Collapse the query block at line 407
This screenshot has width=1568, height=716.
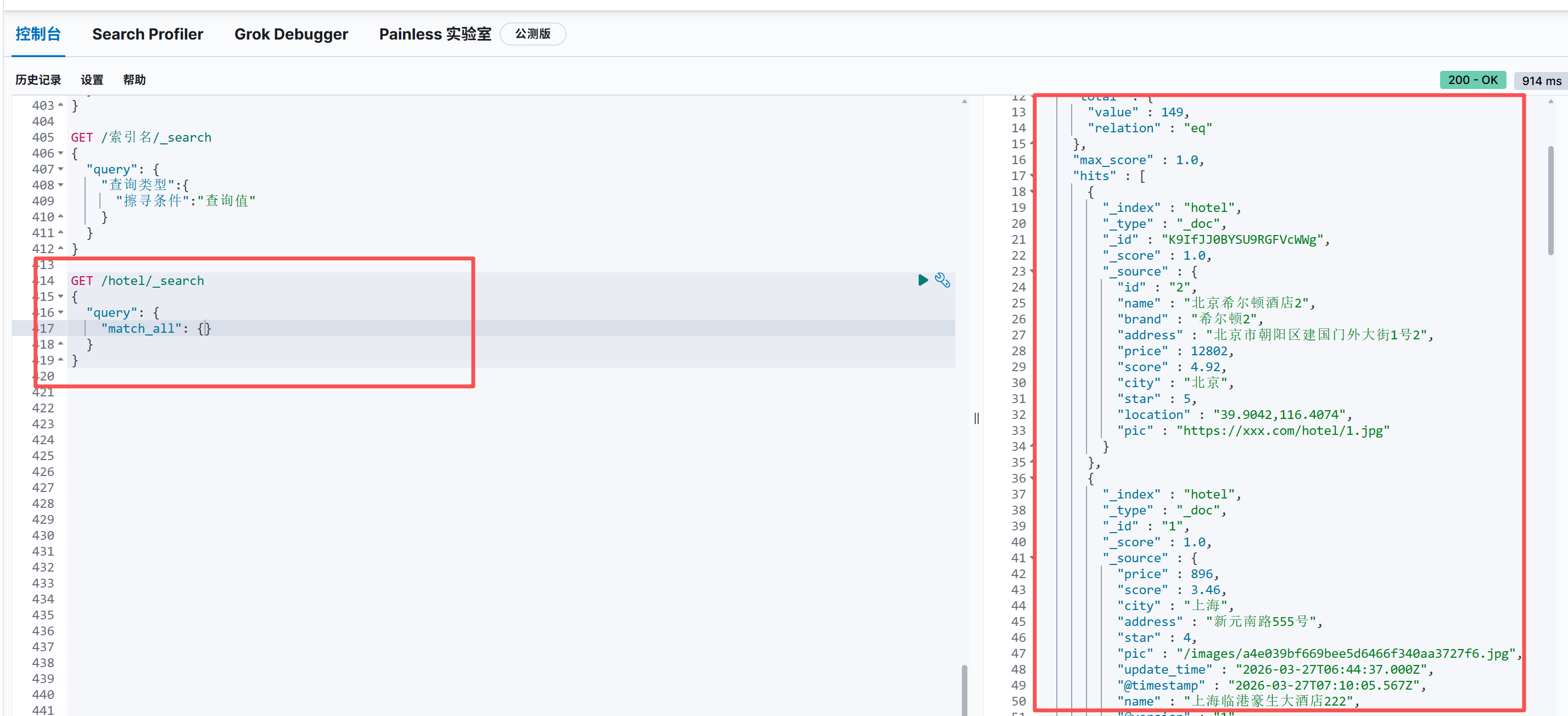click(61, 169)
